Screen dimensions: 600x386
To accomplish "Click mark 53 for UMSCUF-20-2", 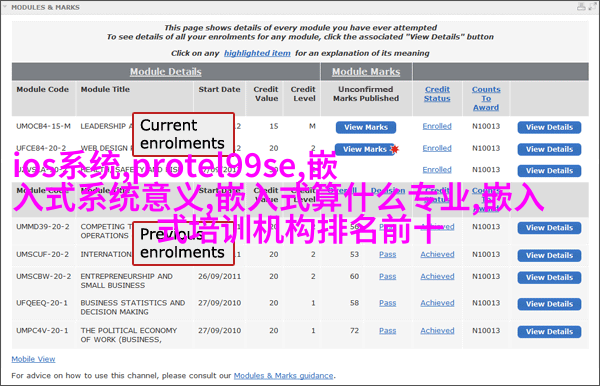I will [x=354, y=254].
